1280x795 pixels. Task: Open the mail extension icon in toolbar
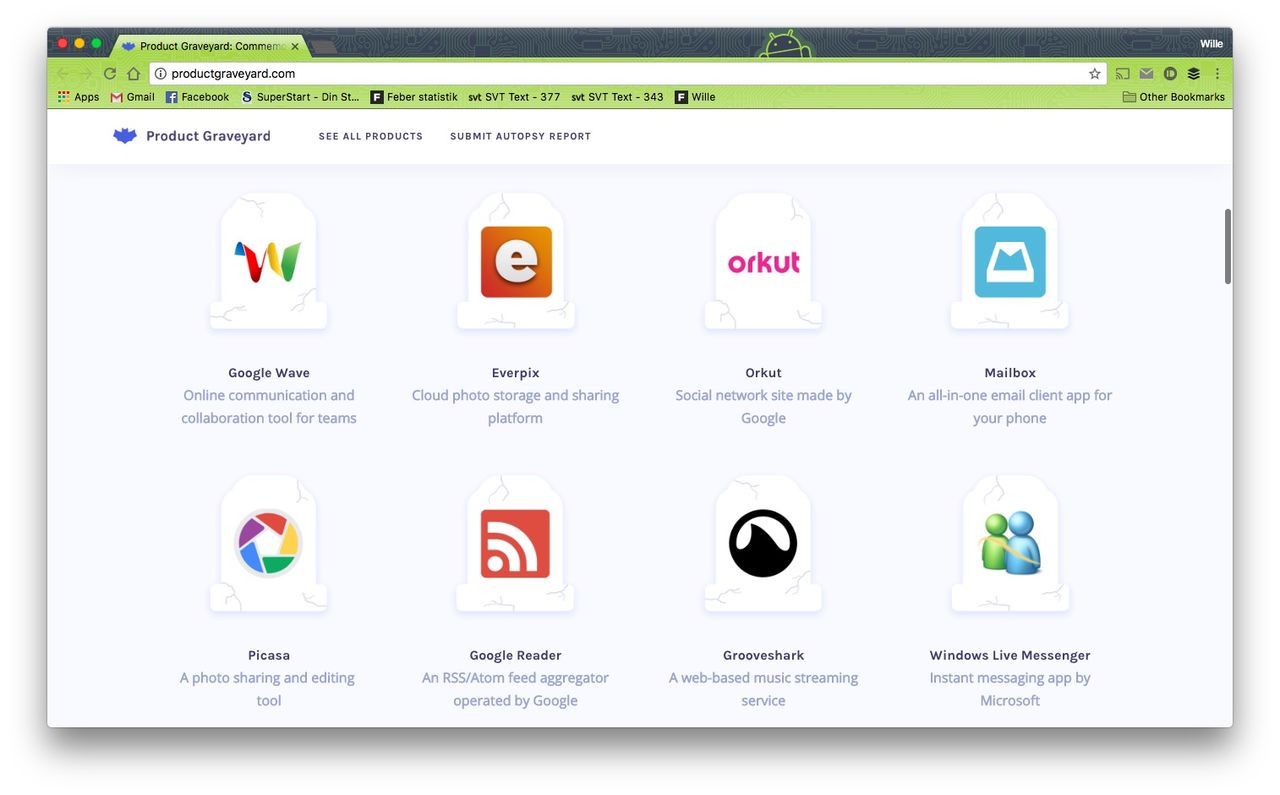(1146, 74)
